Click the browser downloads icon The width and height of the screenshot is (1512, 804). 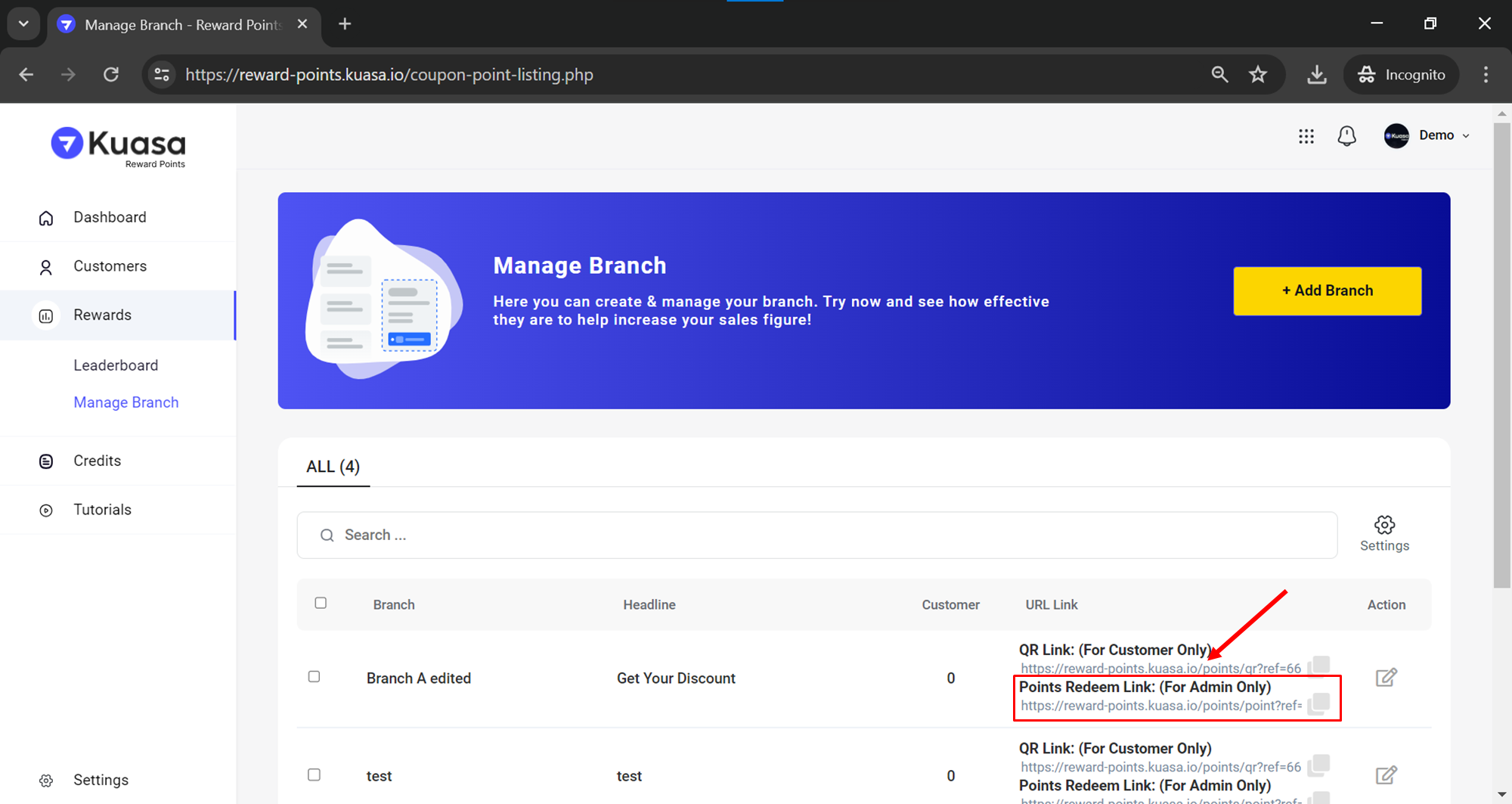click(x=1317, y=74)
